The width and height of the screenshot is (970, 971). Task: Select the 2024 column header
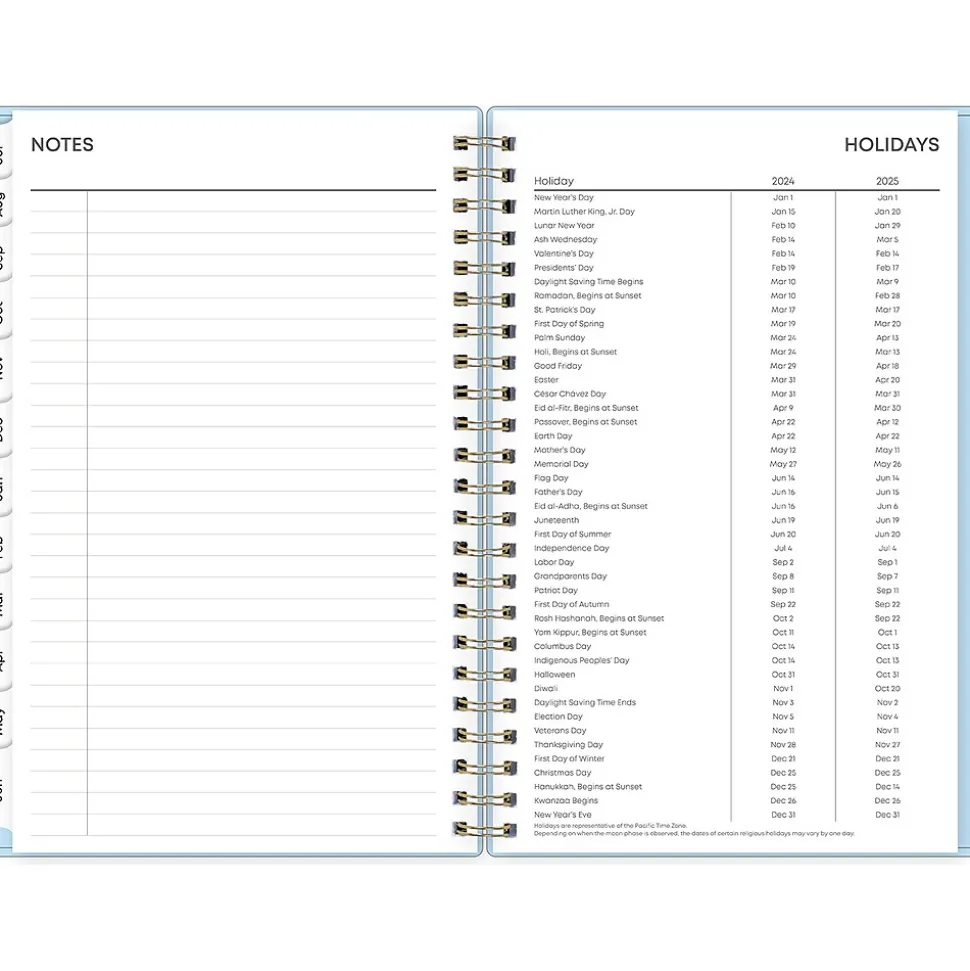(783, 181)
